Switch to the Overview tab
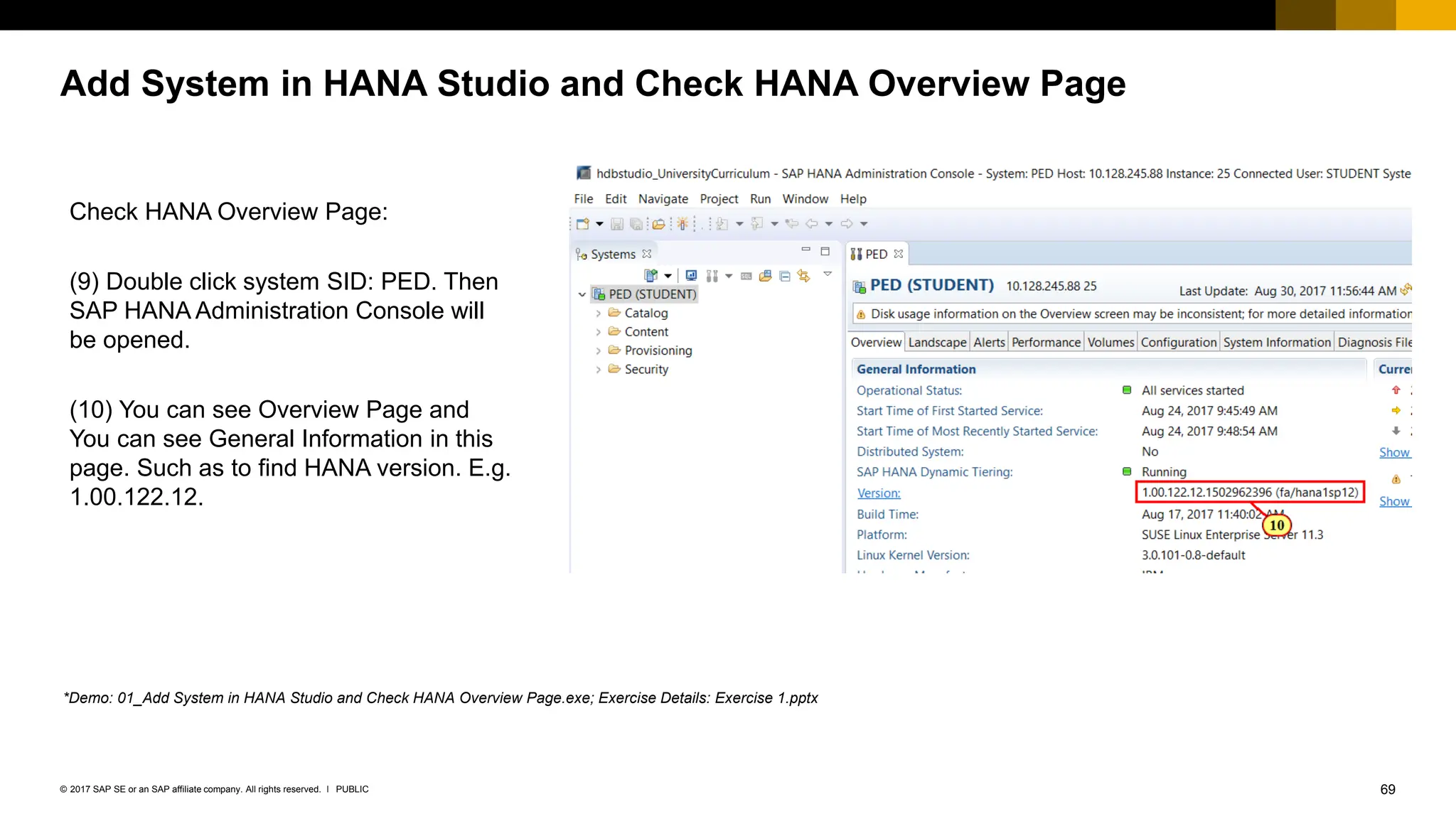This screenshot has width=1456, height=819. pos(876,342)
